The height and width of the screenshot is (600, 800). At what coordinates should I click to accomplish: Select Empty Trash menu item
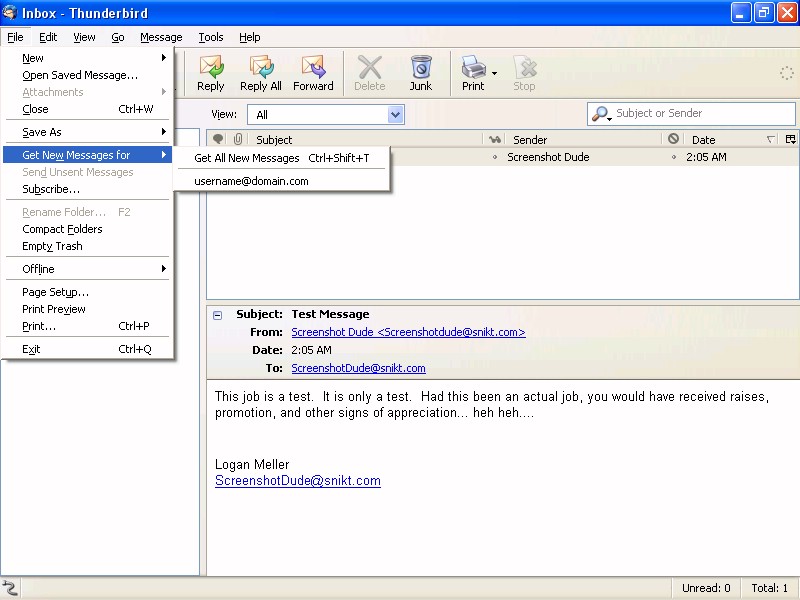[x=88, y=246]
